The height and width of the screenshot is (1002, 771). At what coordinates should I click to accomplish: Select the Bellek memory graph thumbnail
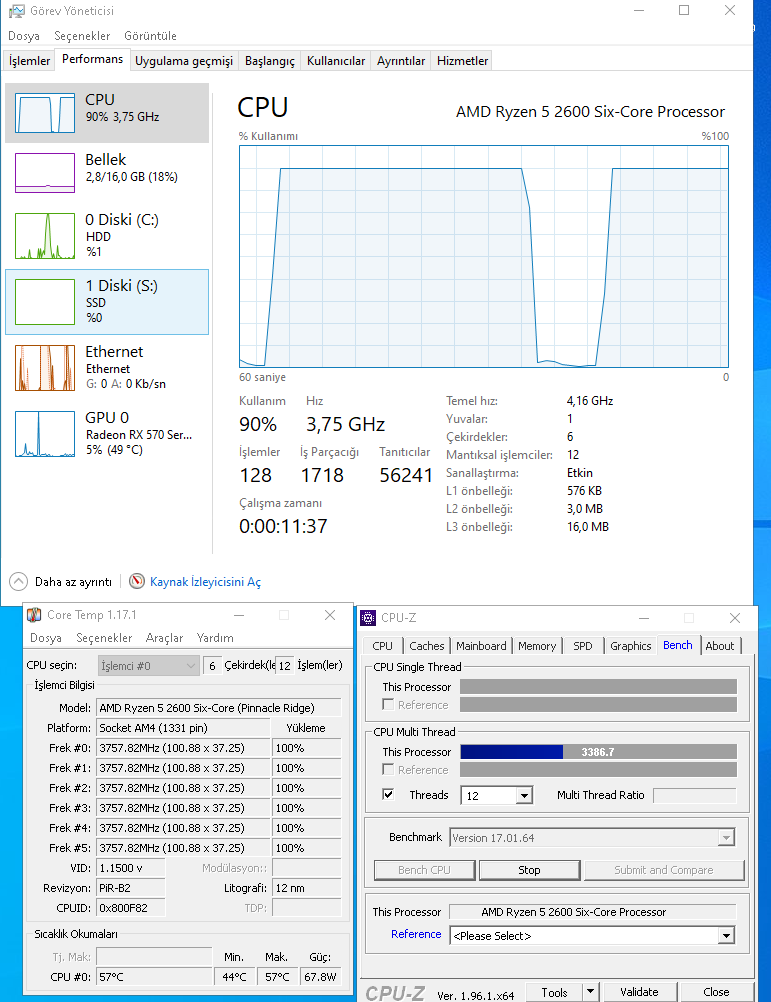45,173
